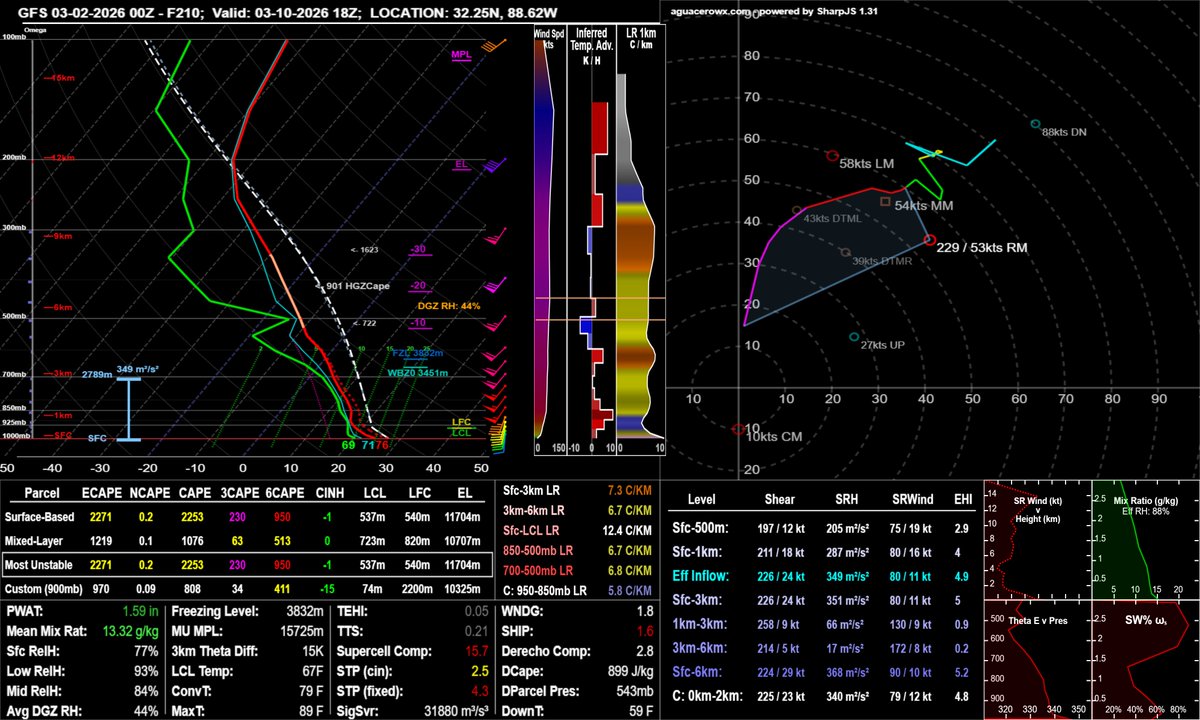Click the 43kts DTML marker
This screenshot has width=1200, height=720.
click(x=797, y=210)
